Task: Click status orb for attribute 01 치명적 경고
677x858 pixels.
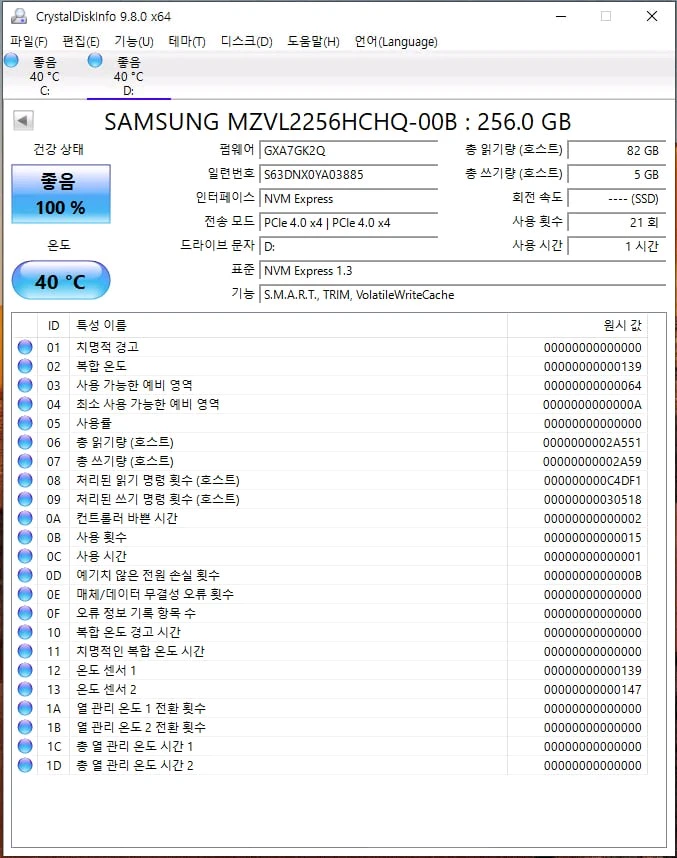Action: pyautogui.click(x=25, y=347)
